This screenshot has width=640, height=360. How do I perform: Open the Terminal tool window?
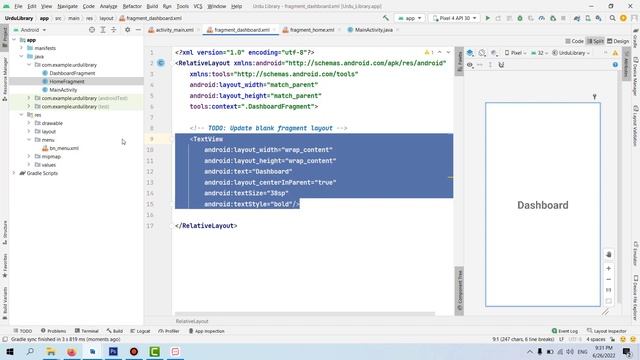point(87,331)
